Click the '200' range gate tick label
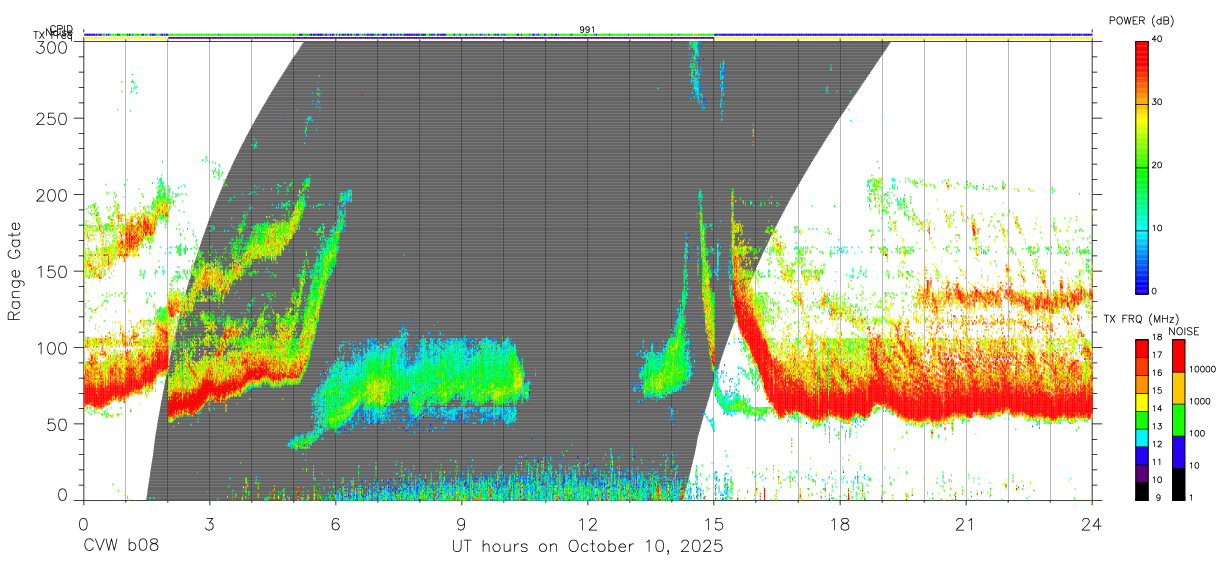Viewport: 1228px width, 567px height. [x=53, y=195]
